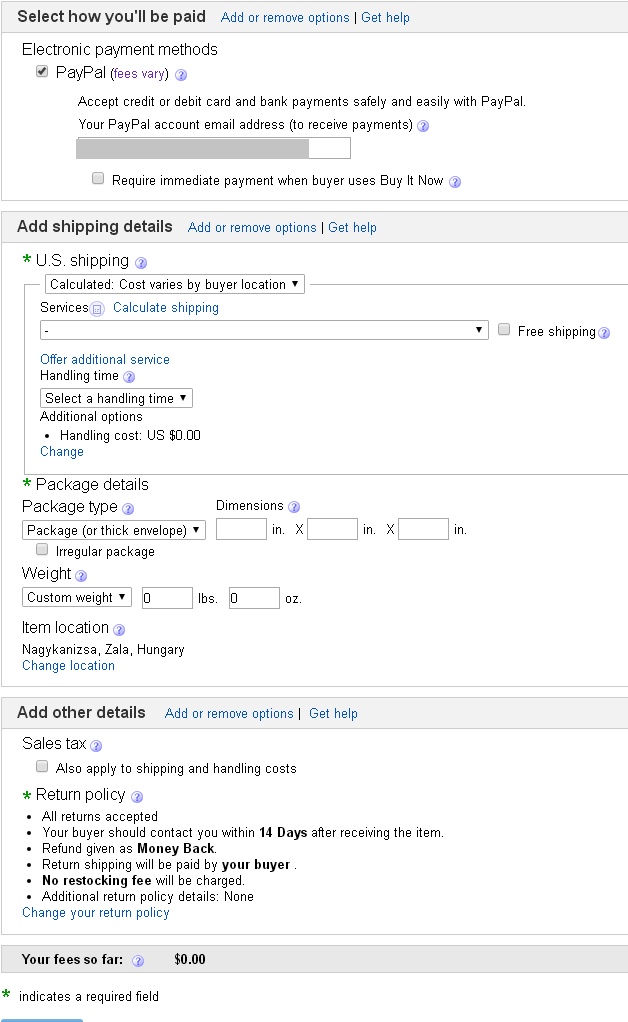Open the Calculated cost shipping type dropdown

pos(175,285)
